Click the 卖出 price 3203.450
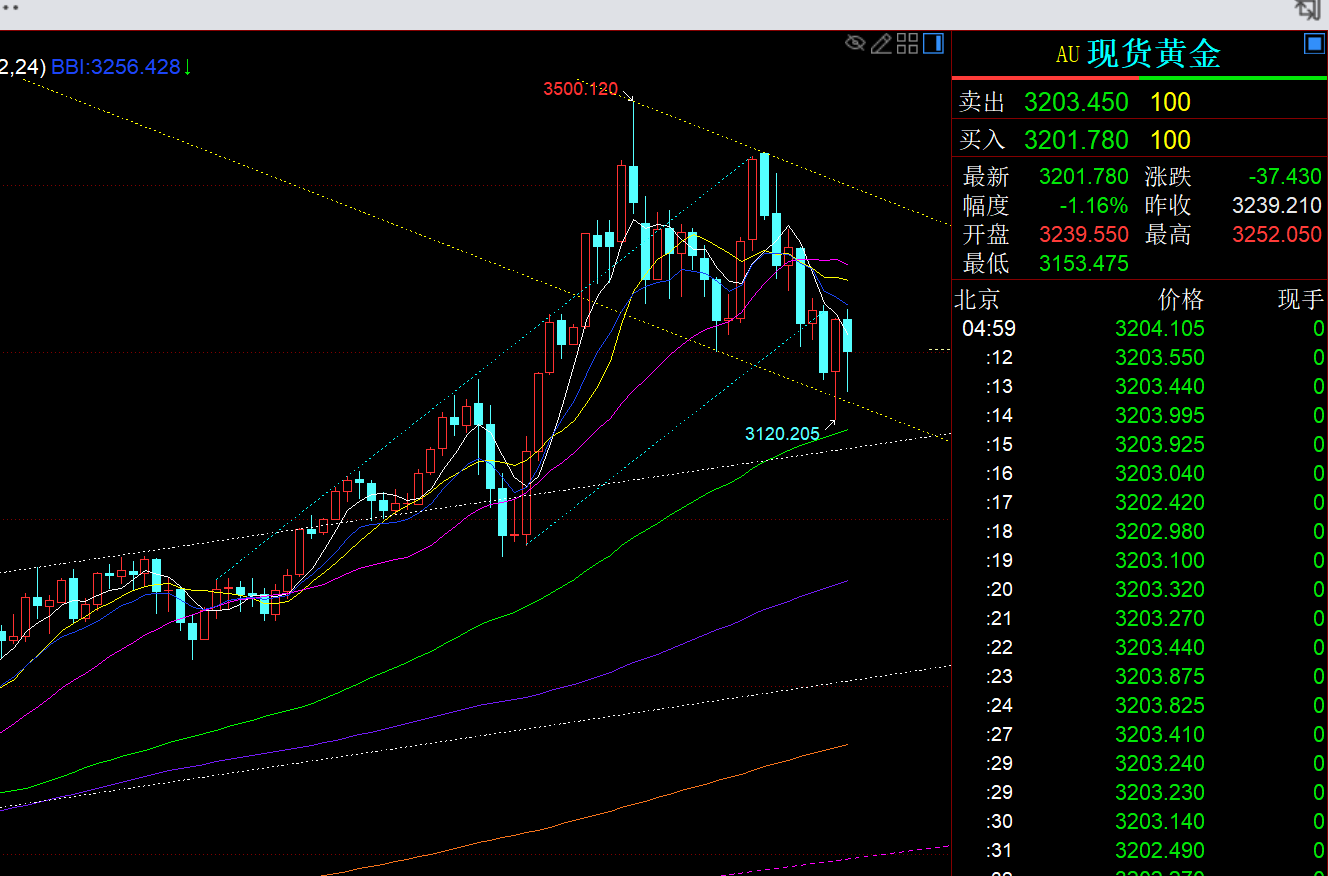1329x876 pixels. pyautogui.click(x=1076, y=102)
